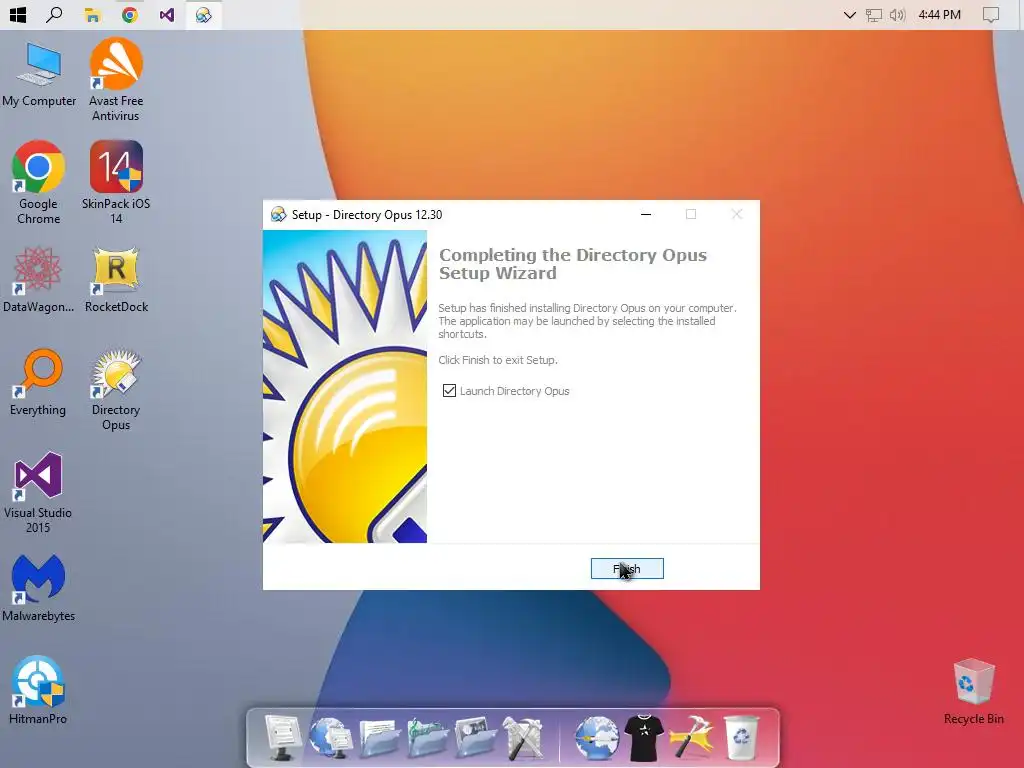Click hammer with yellow splash dock icon
The height and width of the screenshot is (768, 1024).
(x=692, y=738)
